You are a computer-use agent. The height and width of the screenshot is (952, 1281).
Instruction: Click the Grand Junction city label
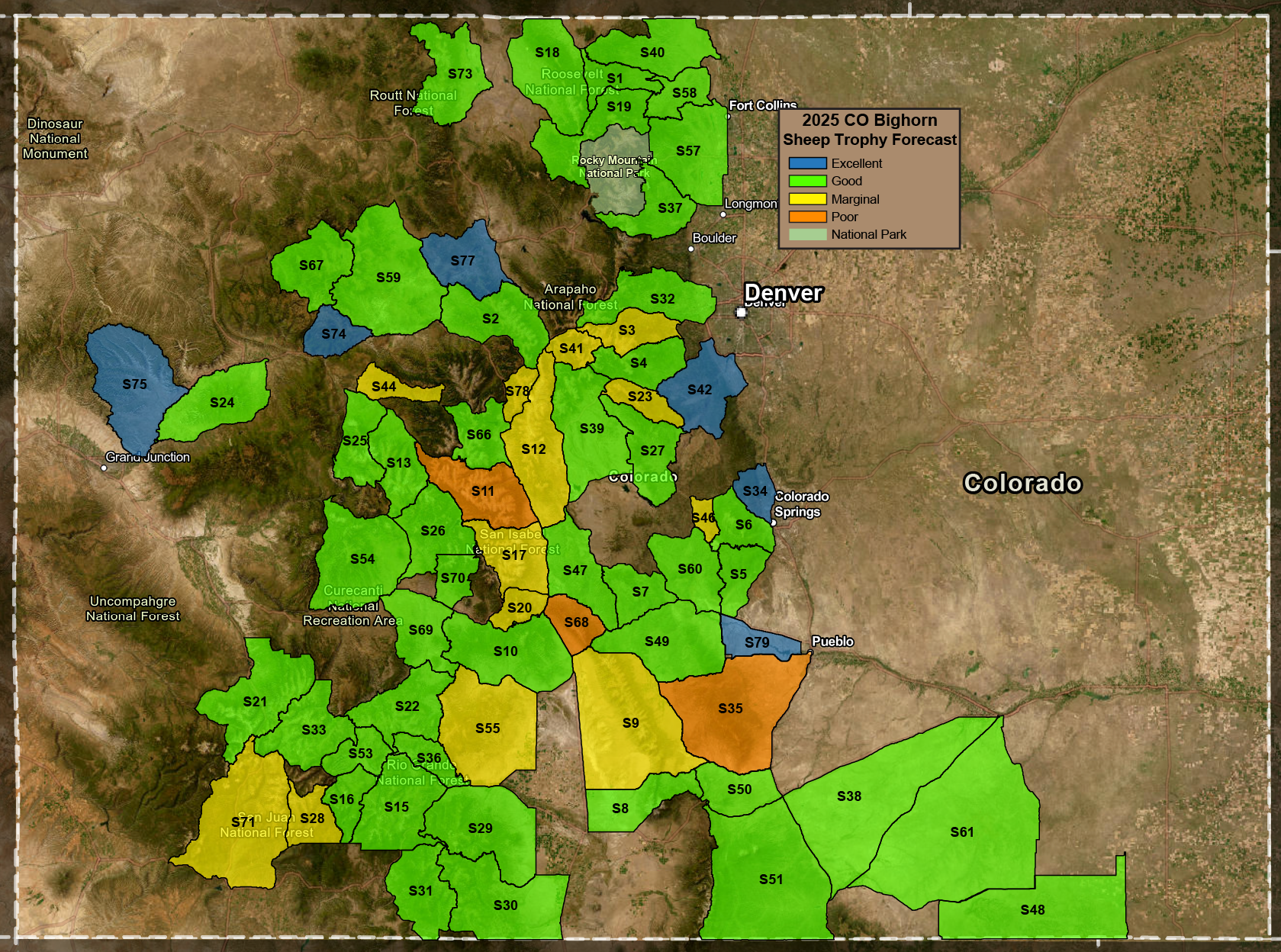tap(147, 457)
